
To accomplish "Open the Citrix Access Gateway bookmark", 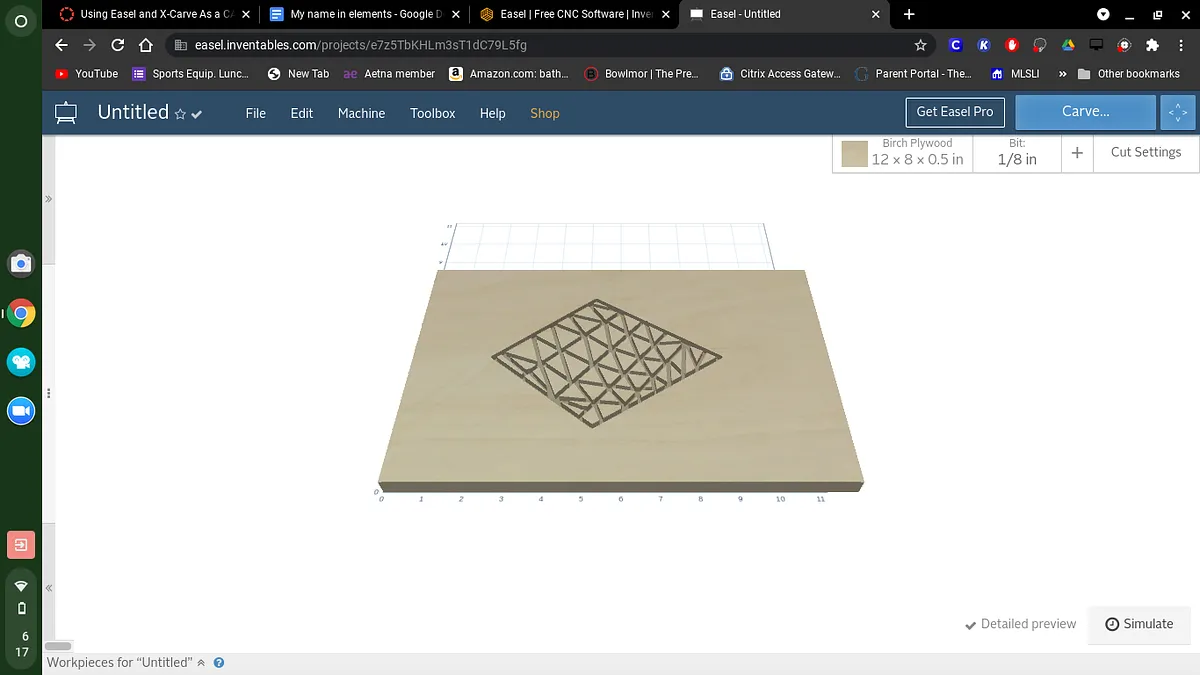I will [x=780, y=74].
